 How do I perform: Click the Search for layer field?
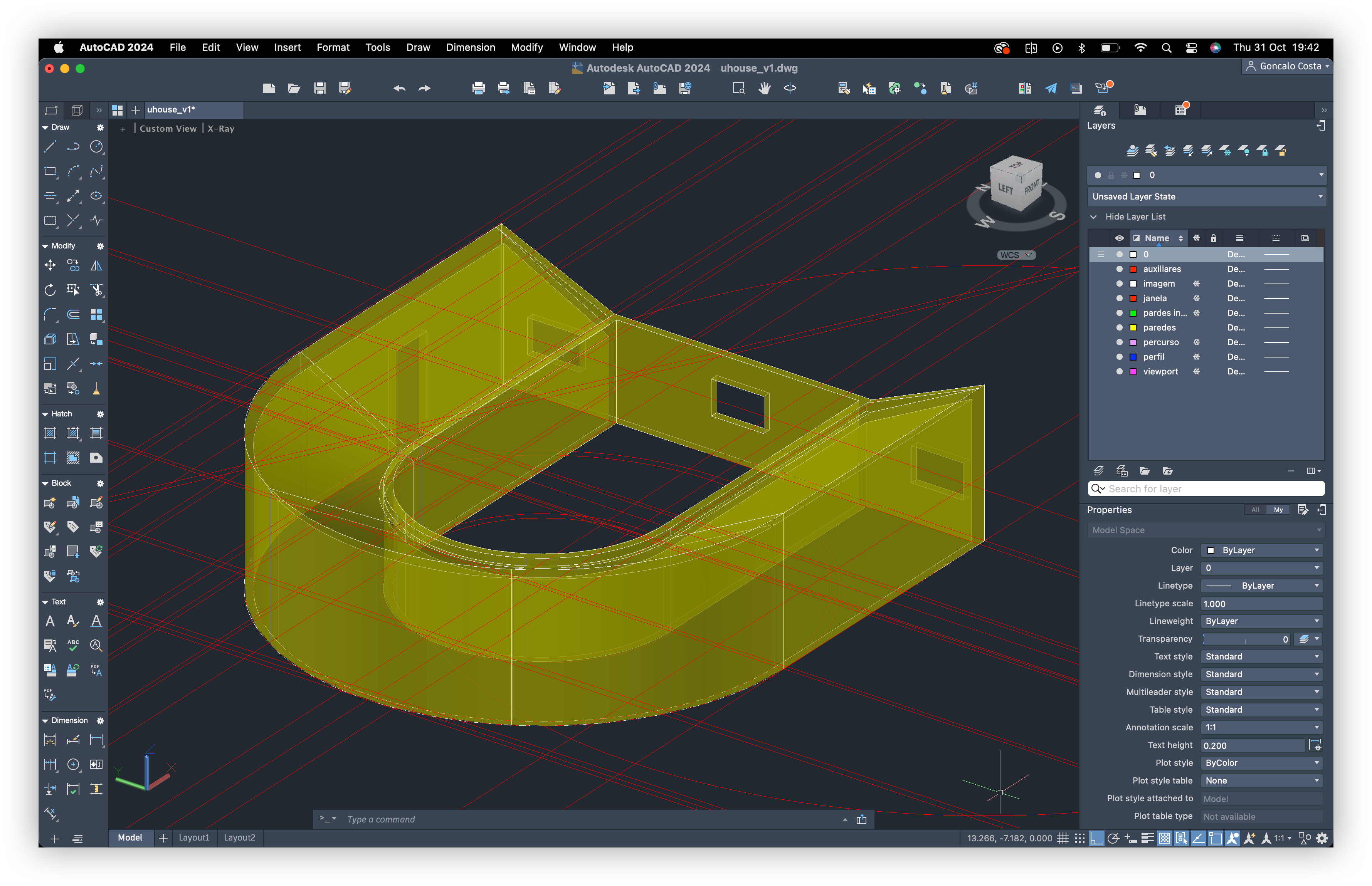(1206, 488)
